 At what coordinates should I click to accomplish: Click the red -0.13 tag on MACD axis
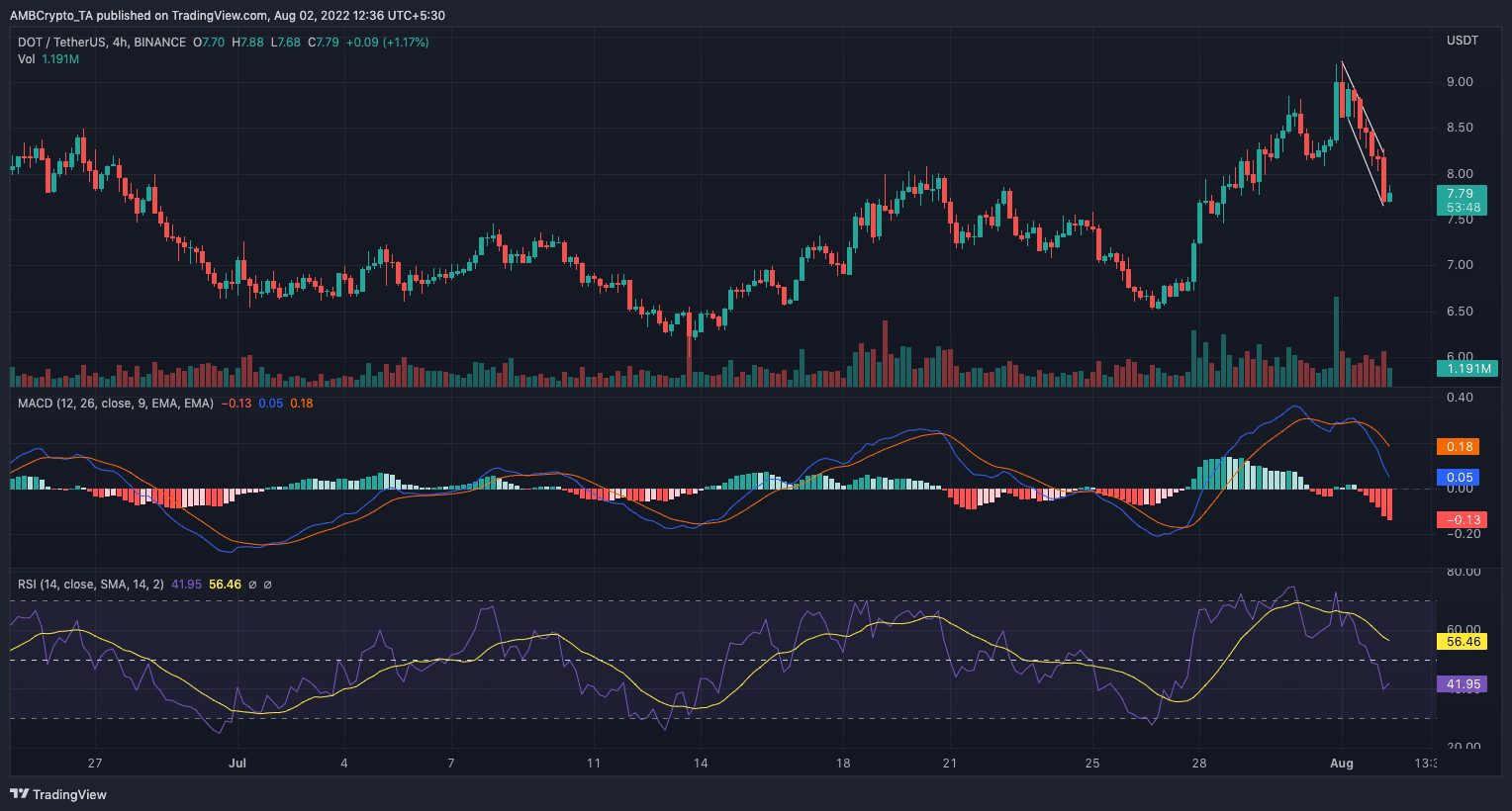point(1462,520)
